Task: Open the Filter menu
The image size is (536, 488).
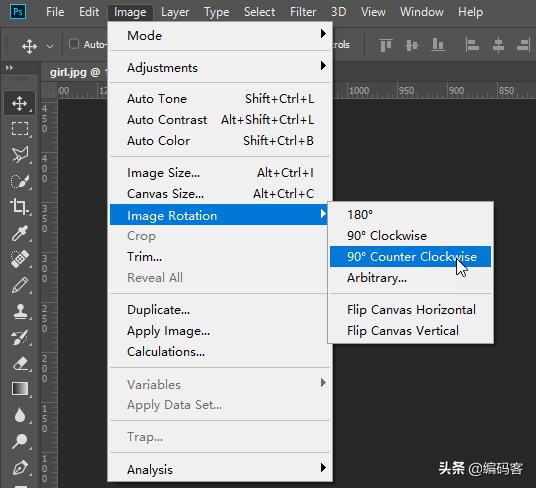Action: click(x=303, y=12)
